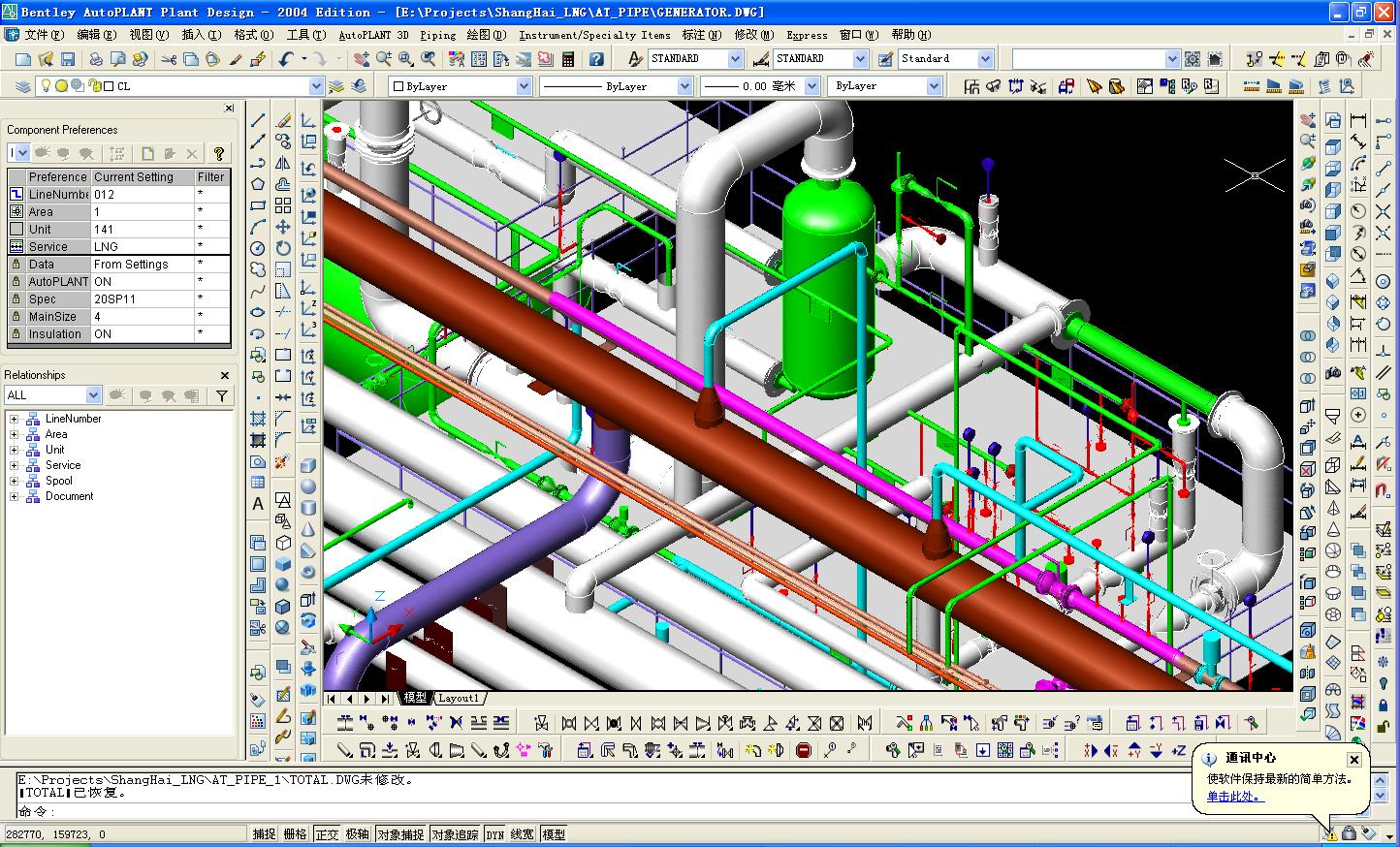Image resolution: width=1400 pixels, height=847 pixels.
Task: Select the Revision Cloud tool
Action: 258,269
